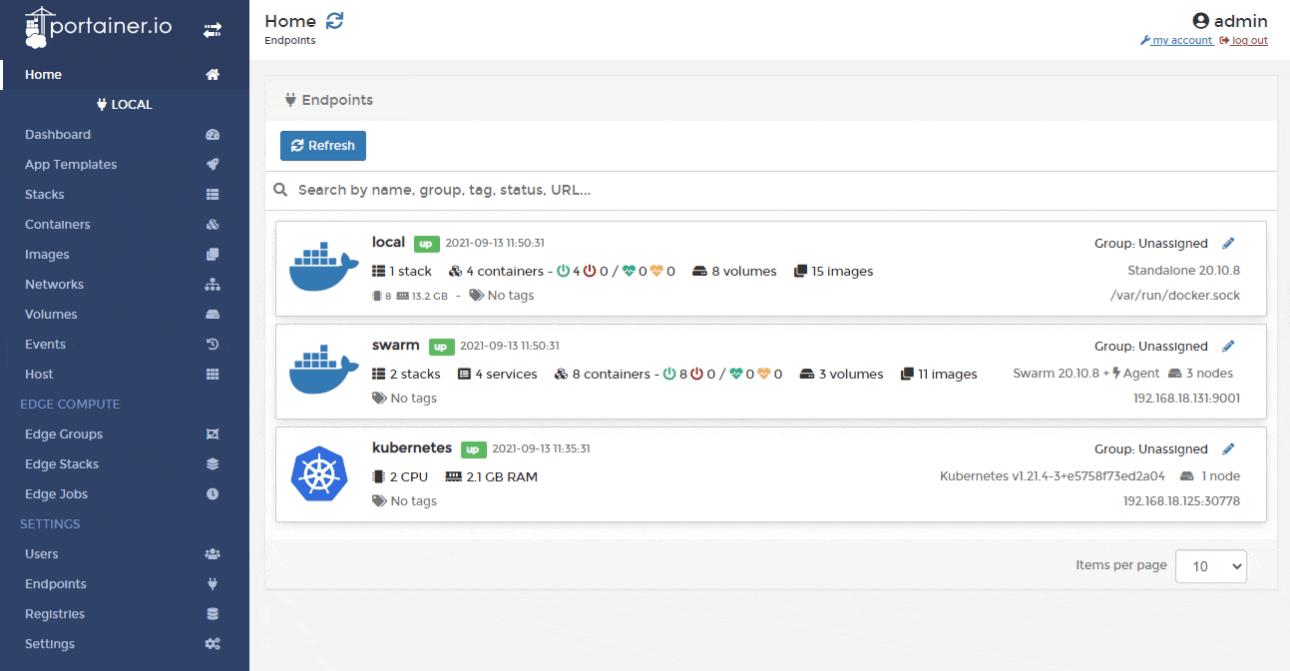Open Home in the sidebar
This screenshot has height=671, width=1290.
click(43, 75)
